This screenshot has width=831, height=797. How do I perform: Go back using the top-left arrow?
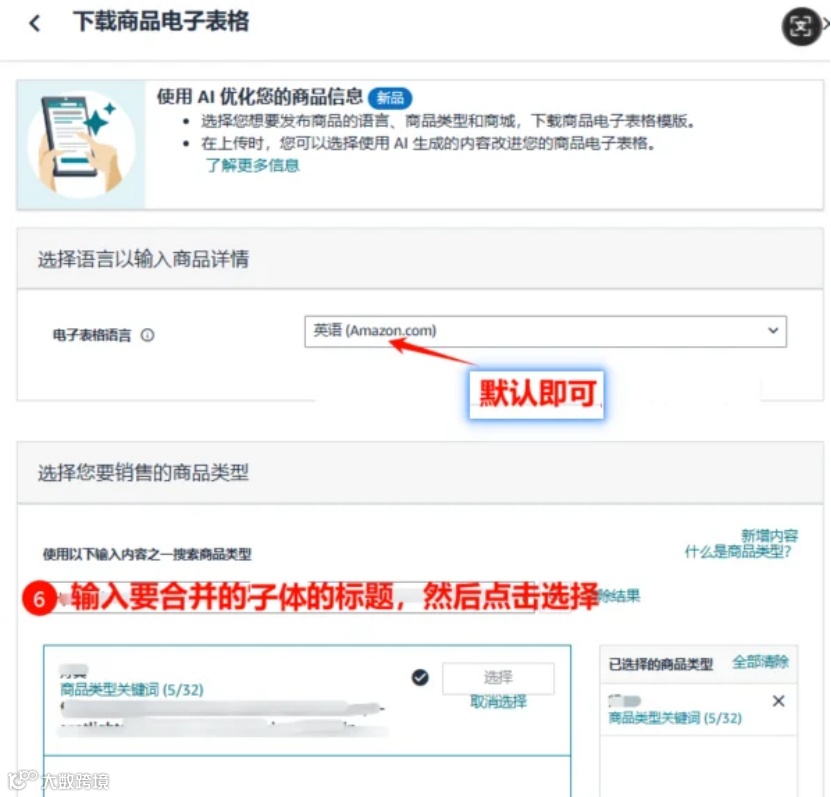point(35,23)
